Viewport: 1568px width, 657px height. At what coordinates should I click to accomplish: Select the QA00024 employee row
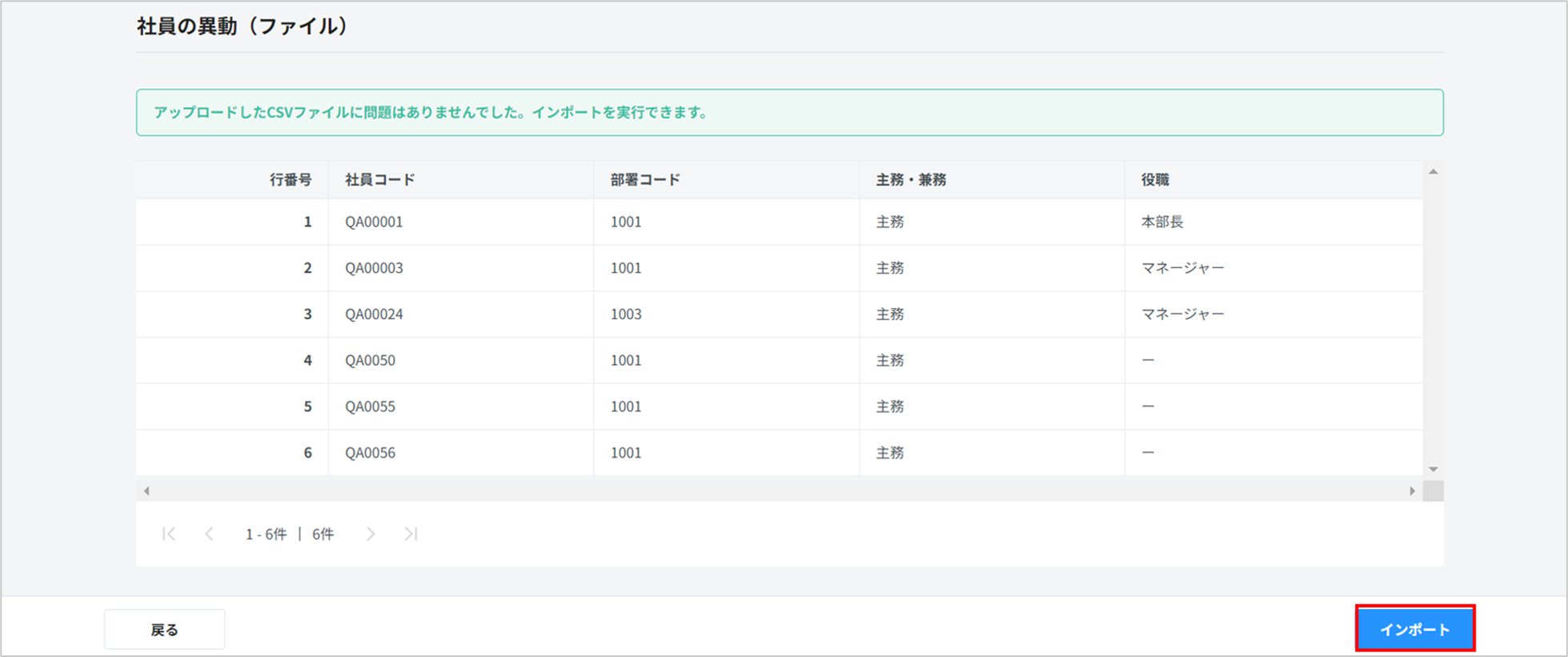tap(374, 314)
